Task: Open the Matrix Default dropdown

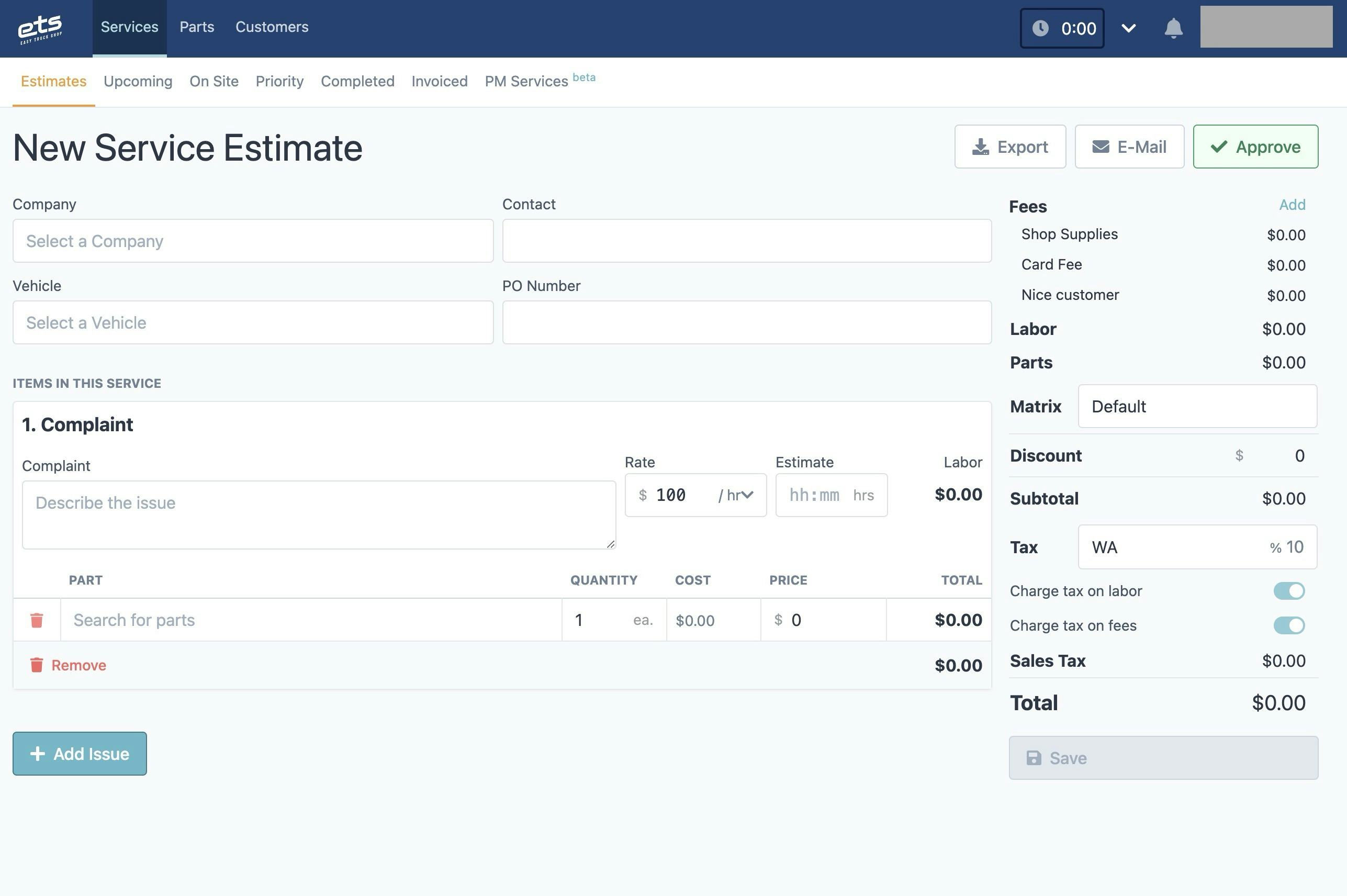Action: (1197, 406)
